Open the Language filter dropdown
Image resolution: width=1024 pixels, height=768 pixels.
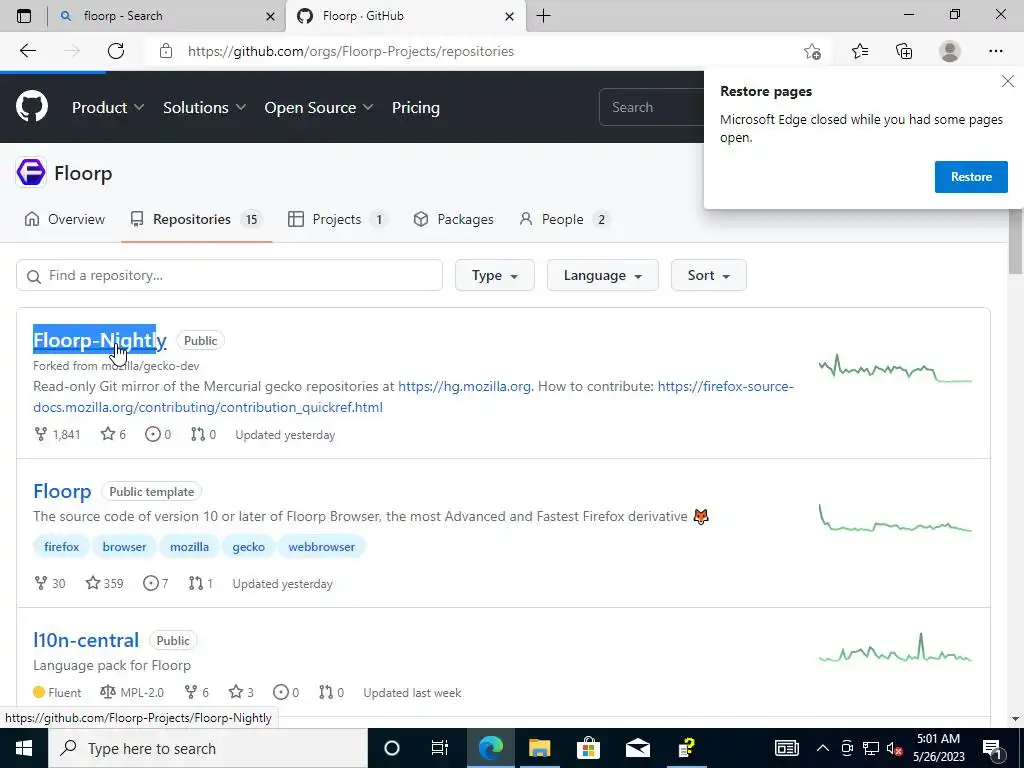(x=602, y=275)
